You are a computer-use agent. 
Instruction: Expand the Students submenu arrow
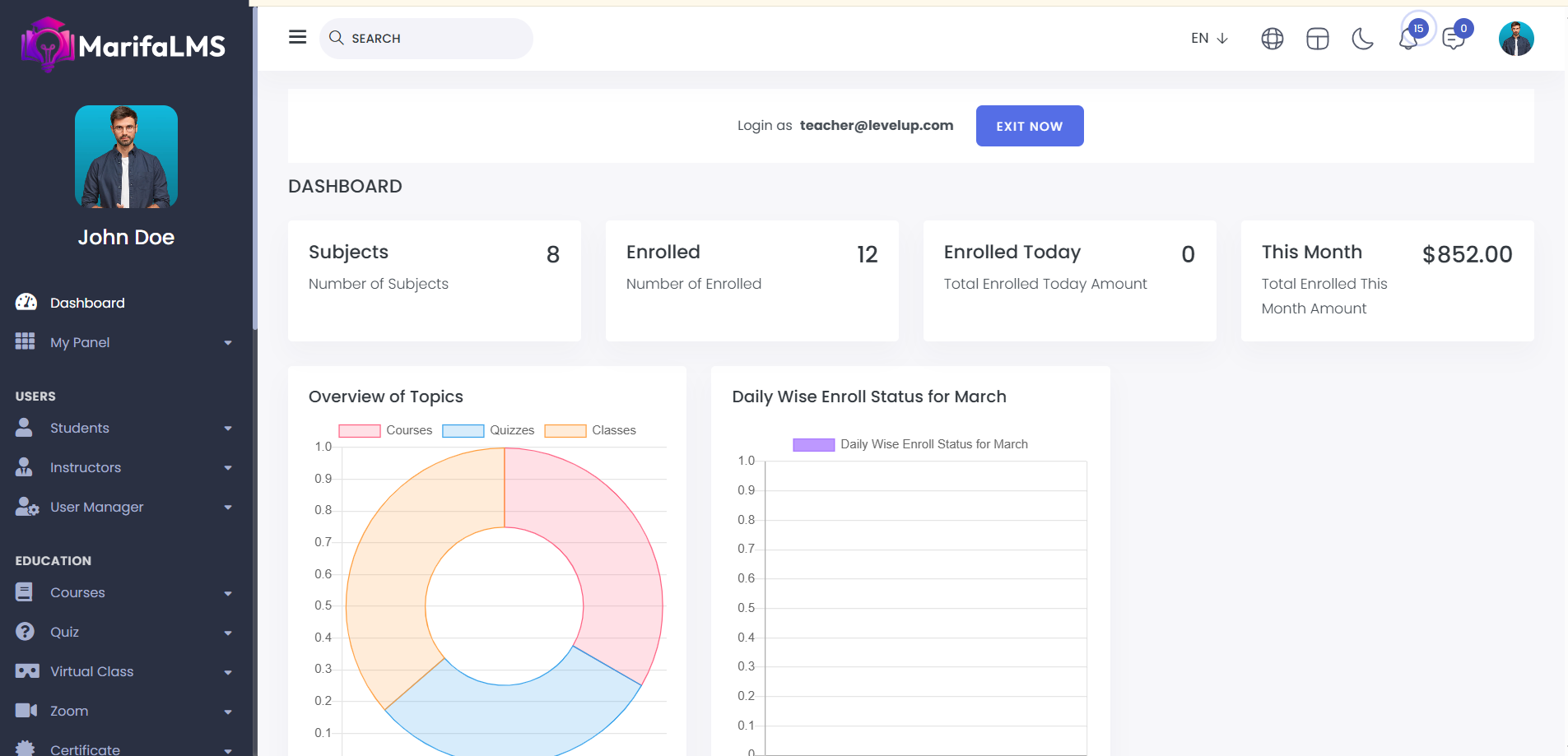(x=228, y=429)
